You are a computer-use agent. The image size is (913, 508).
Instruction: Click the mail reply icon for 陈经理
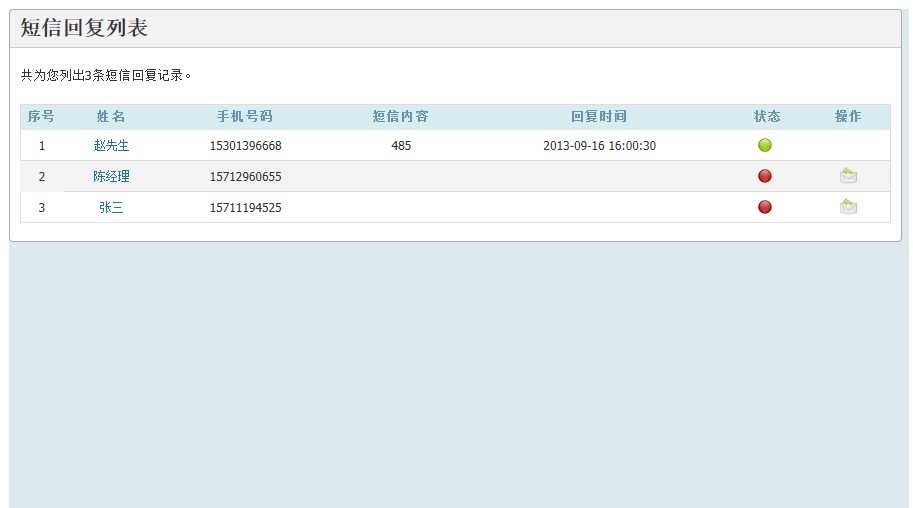(x=848, y=176)
